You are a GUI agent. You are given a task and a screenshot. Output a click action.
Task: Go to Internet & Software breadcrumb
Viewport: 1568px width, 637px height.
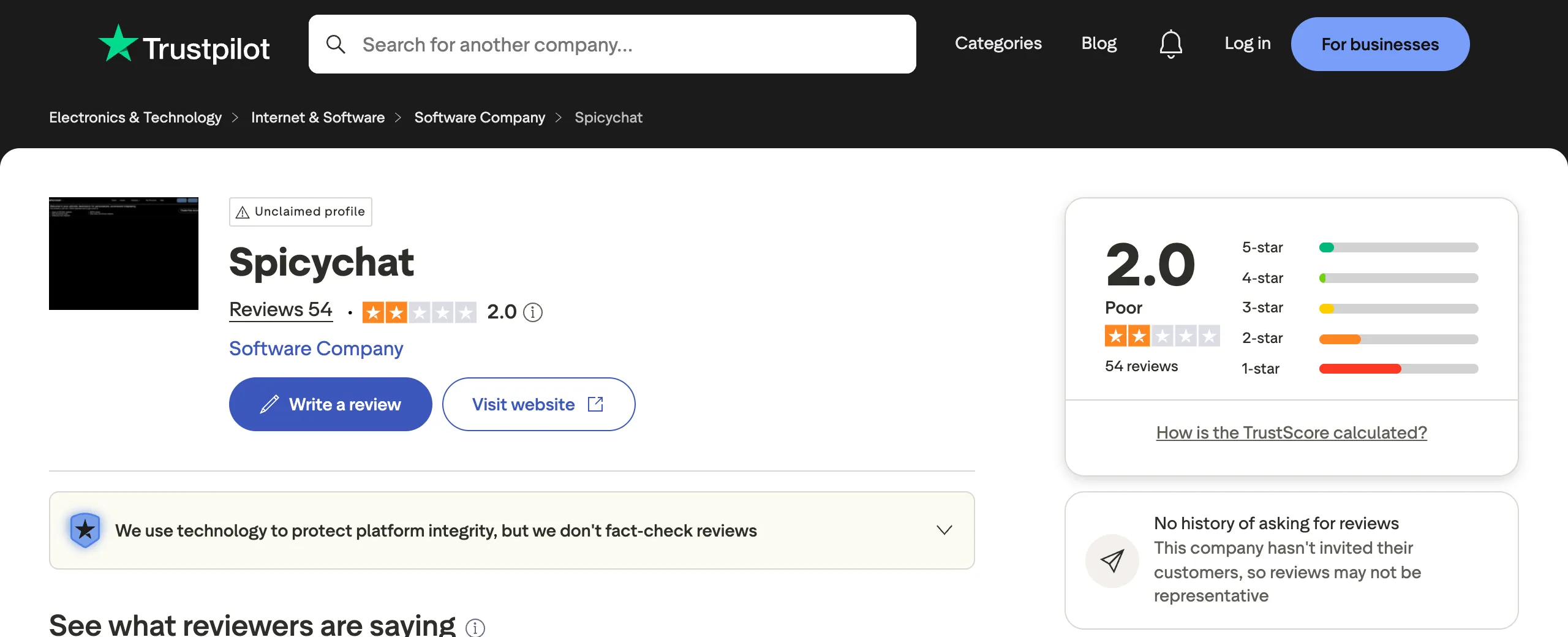tap(318, 118)
